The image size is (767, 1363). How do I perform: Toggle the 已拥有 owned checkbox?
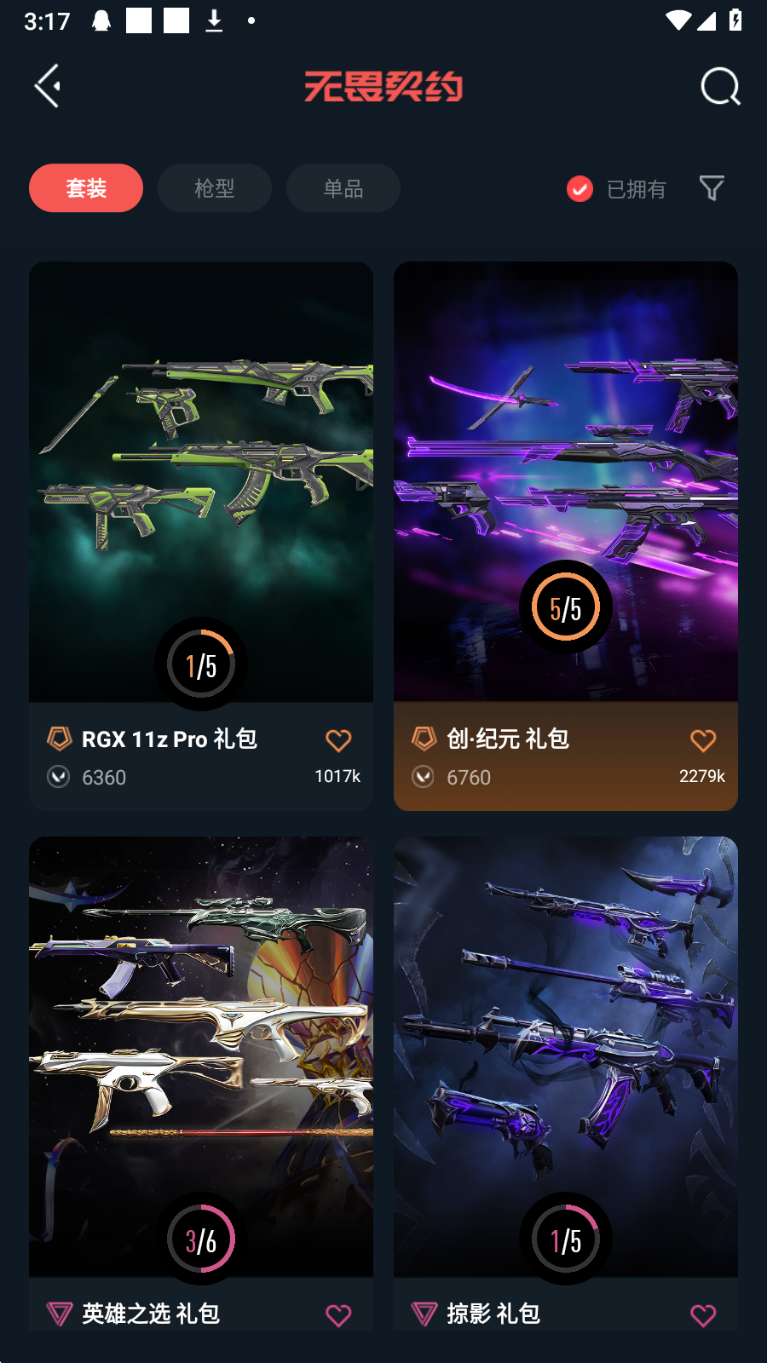580,189
